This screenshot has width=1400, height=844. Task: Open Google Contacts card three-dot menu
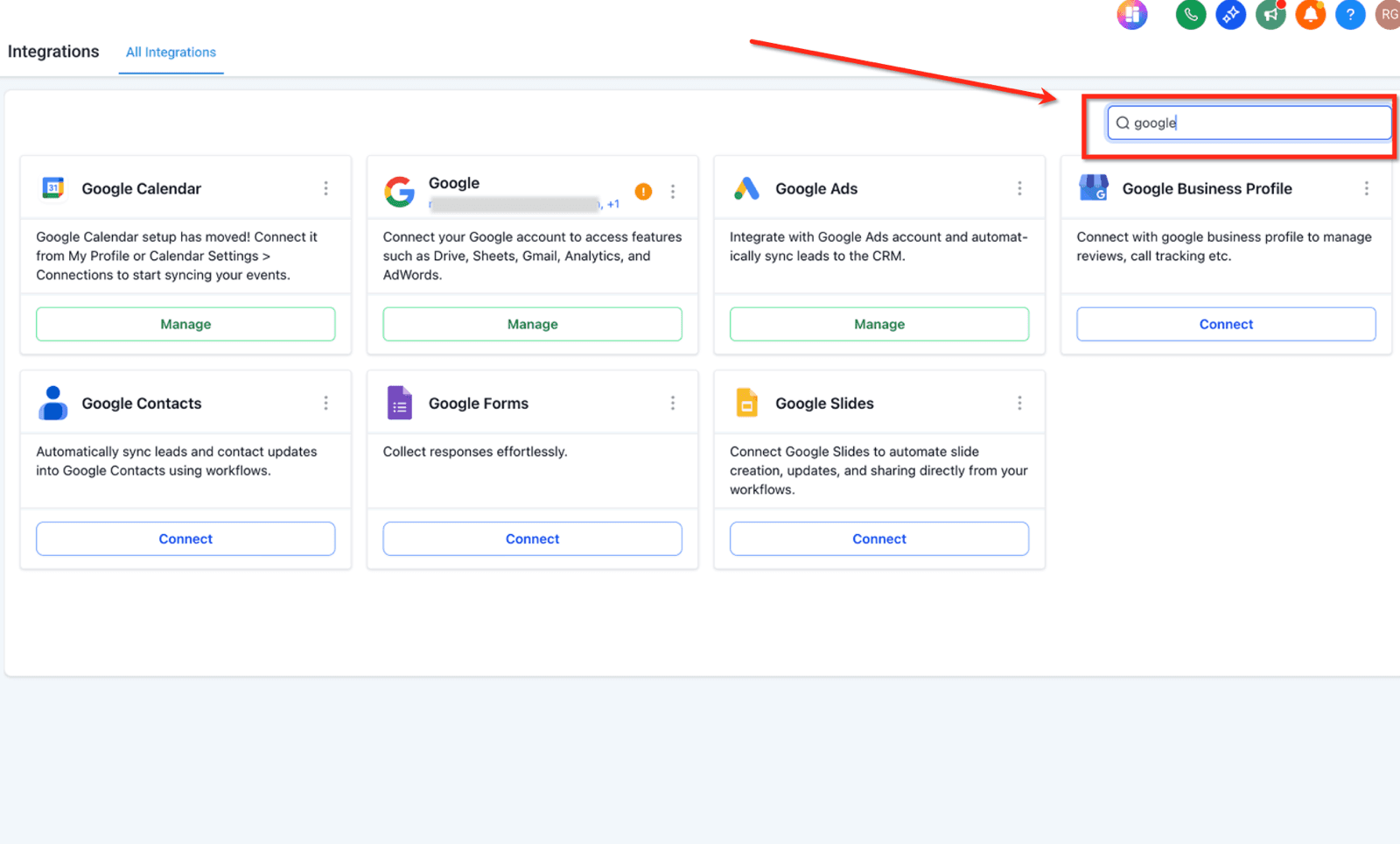(325, 403)
